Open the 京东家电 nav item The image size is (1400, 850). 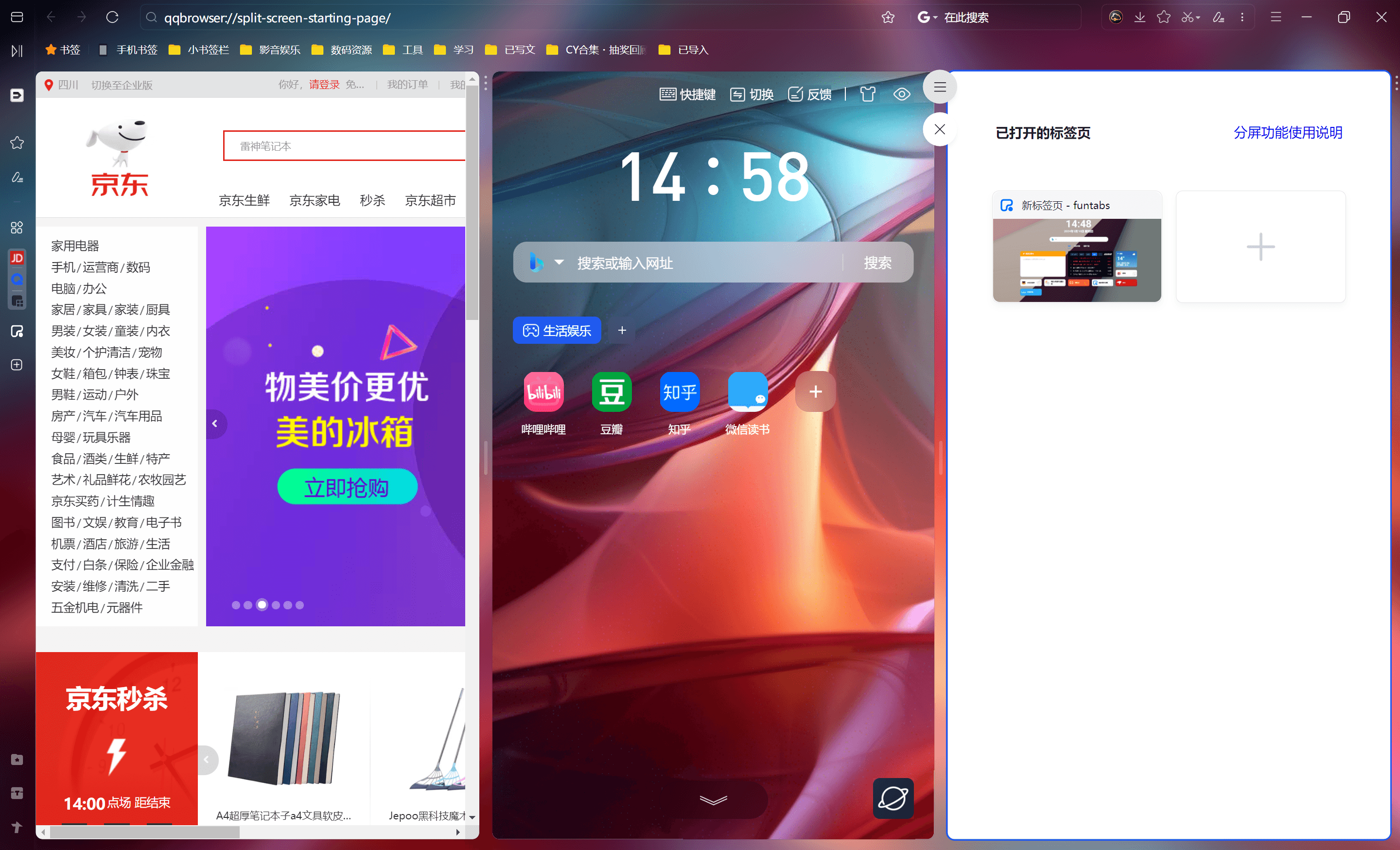click(x=315, y=200)
